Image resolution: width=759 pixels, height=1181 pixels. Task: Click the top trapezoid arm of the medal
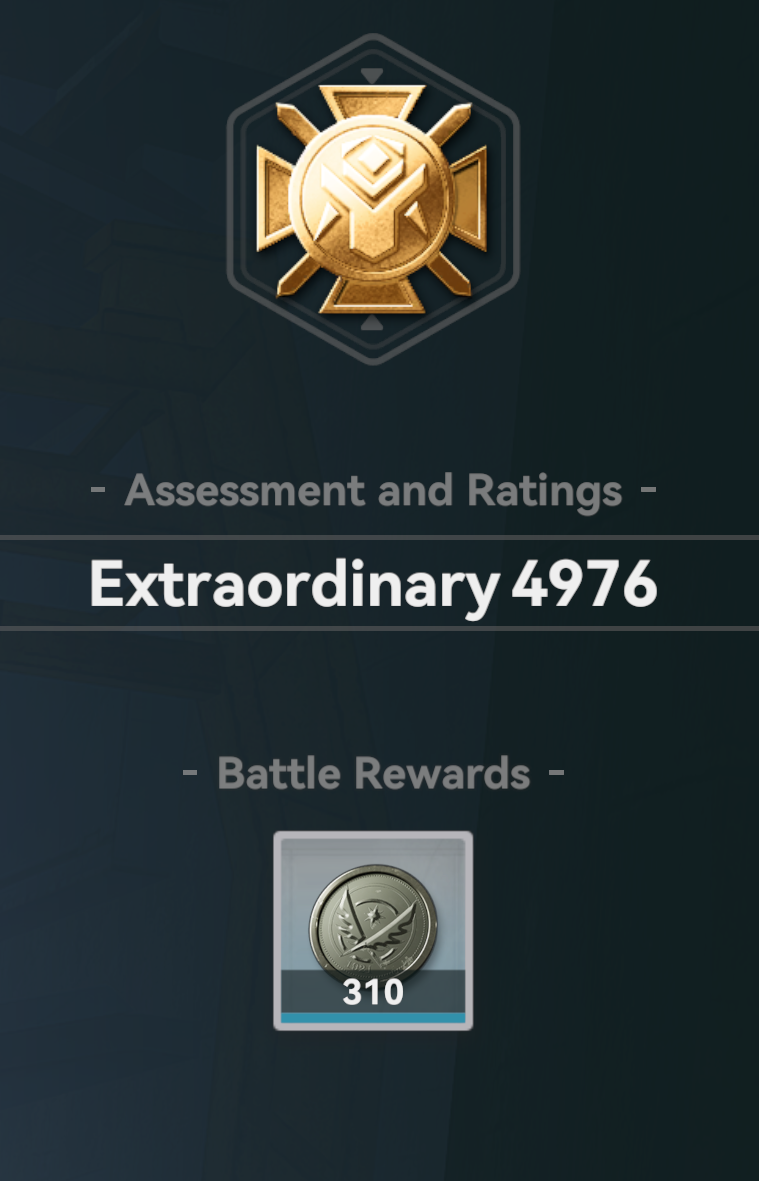click(372, 102)
